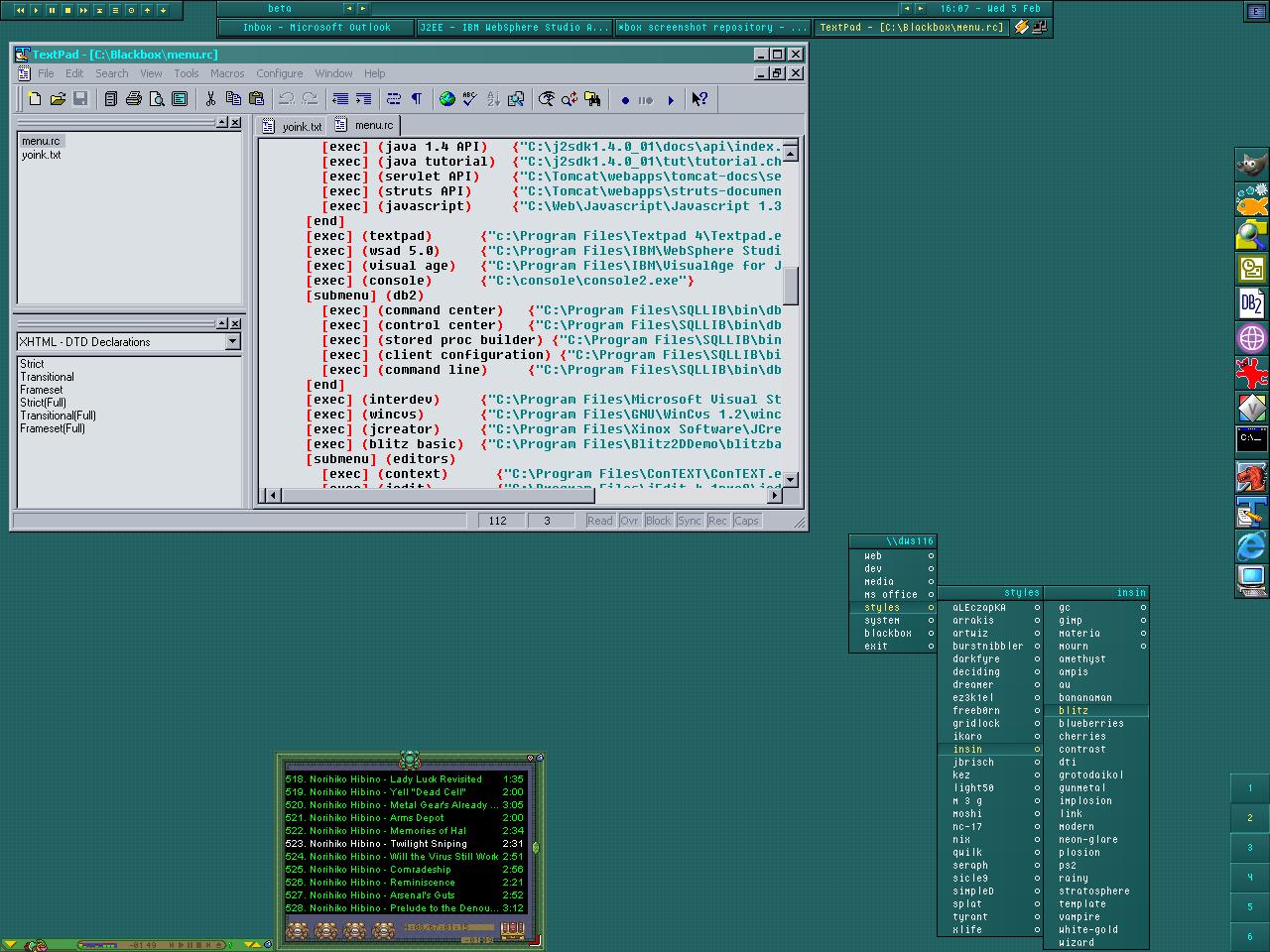The image size is (1270, 952).
Task: Switch to box screenshot repository task
Action: (x=712, y=28)
